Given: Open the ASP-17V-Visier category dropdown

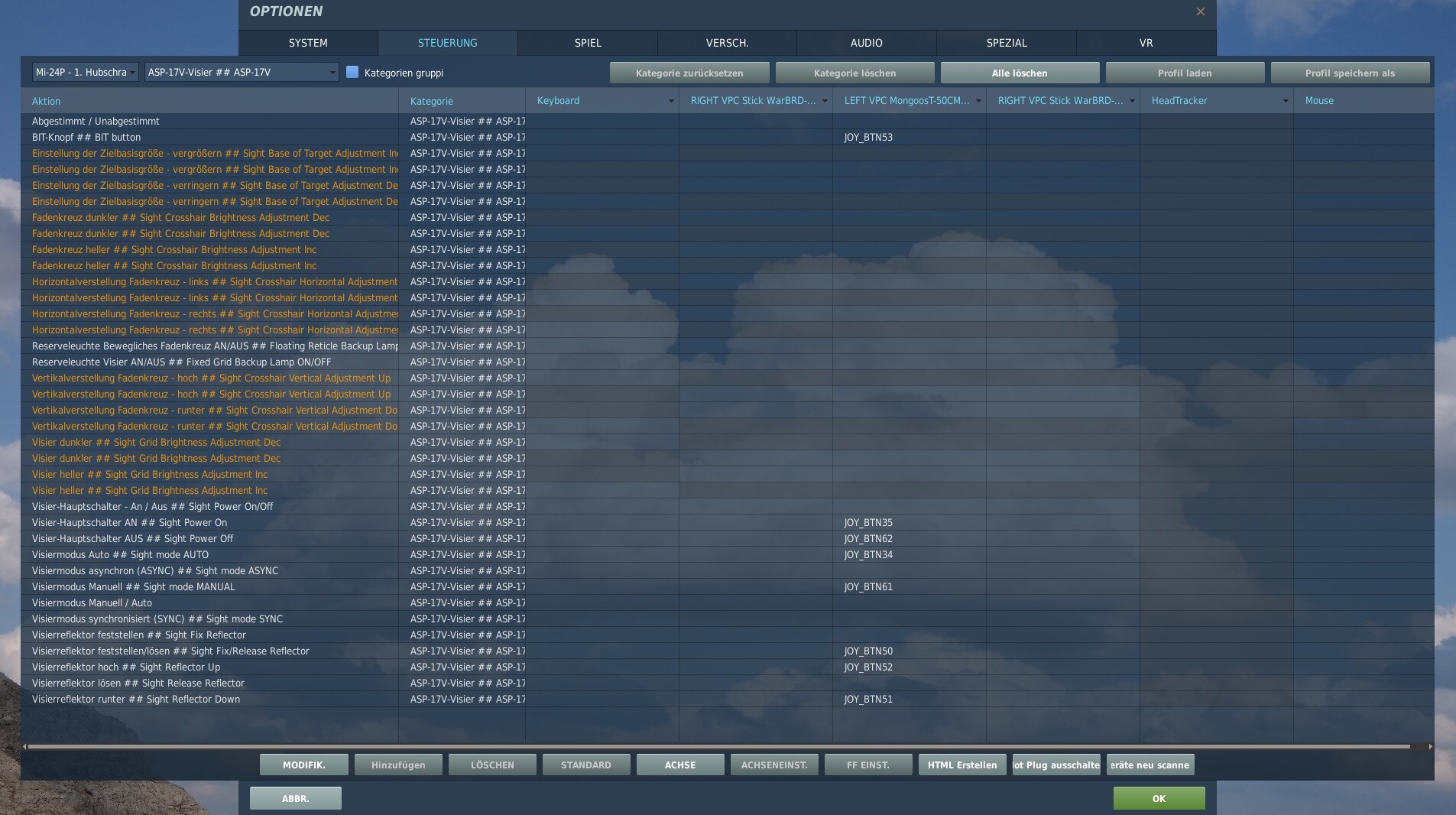Looking at the screenshot, I should pyautogui.click(x=242, y=72).
